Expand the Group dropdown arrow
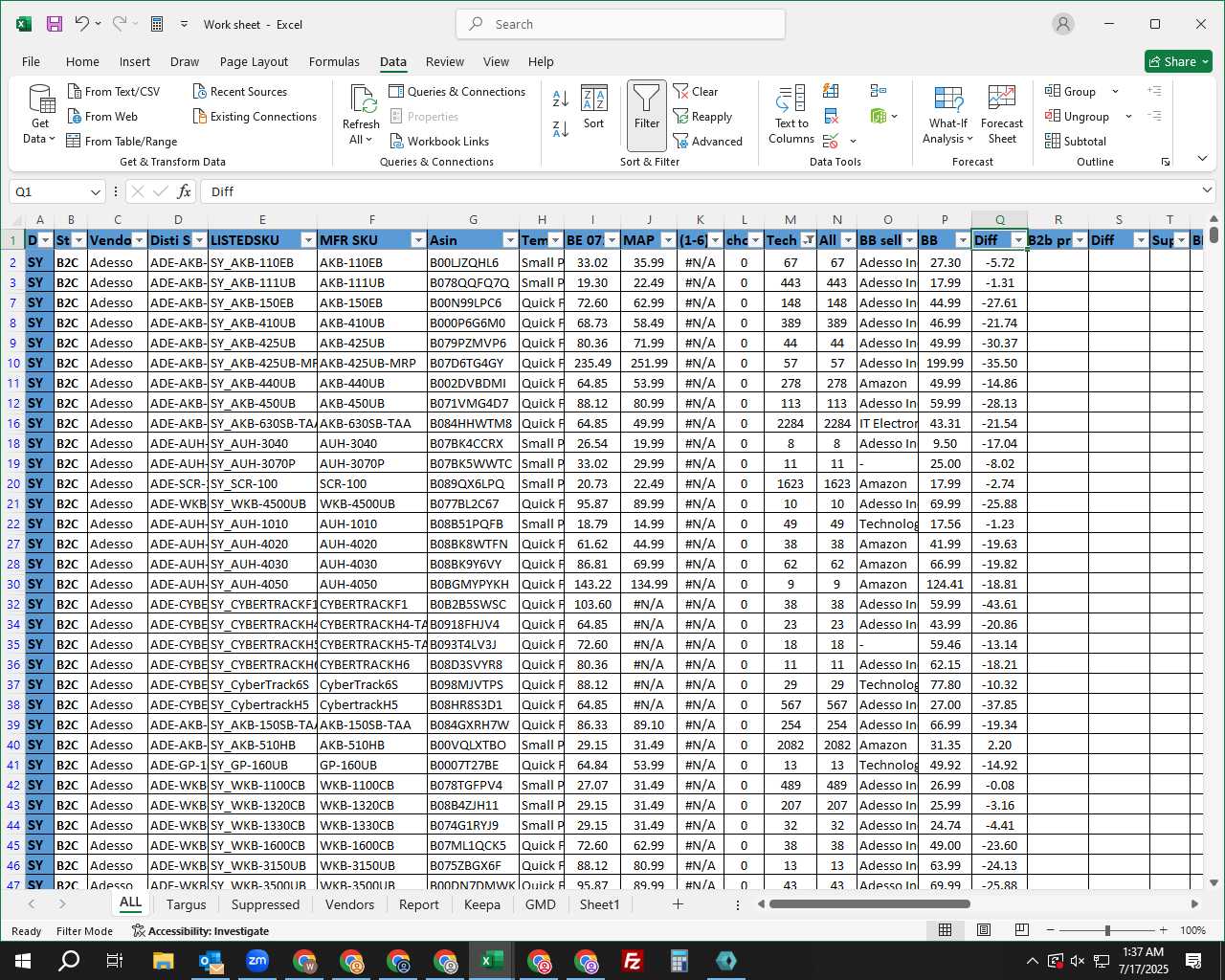The width and height of the screenshot is (1225, 980). (x=1115, y=91)
